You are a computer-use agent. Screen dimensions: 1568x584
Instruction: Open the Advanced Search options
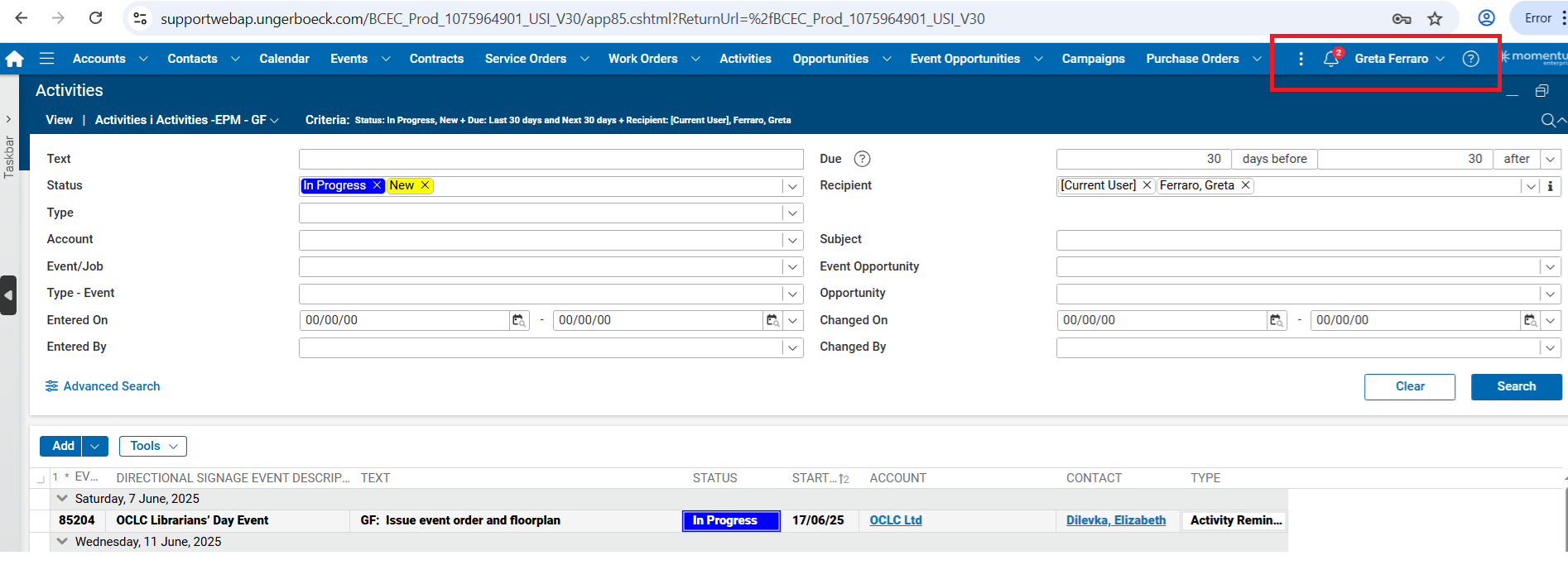click(x=103, y=386)
